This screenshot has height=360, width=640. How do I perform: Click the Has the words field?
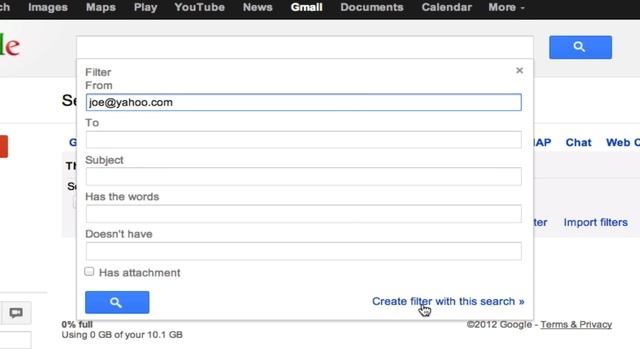[303, 213]
